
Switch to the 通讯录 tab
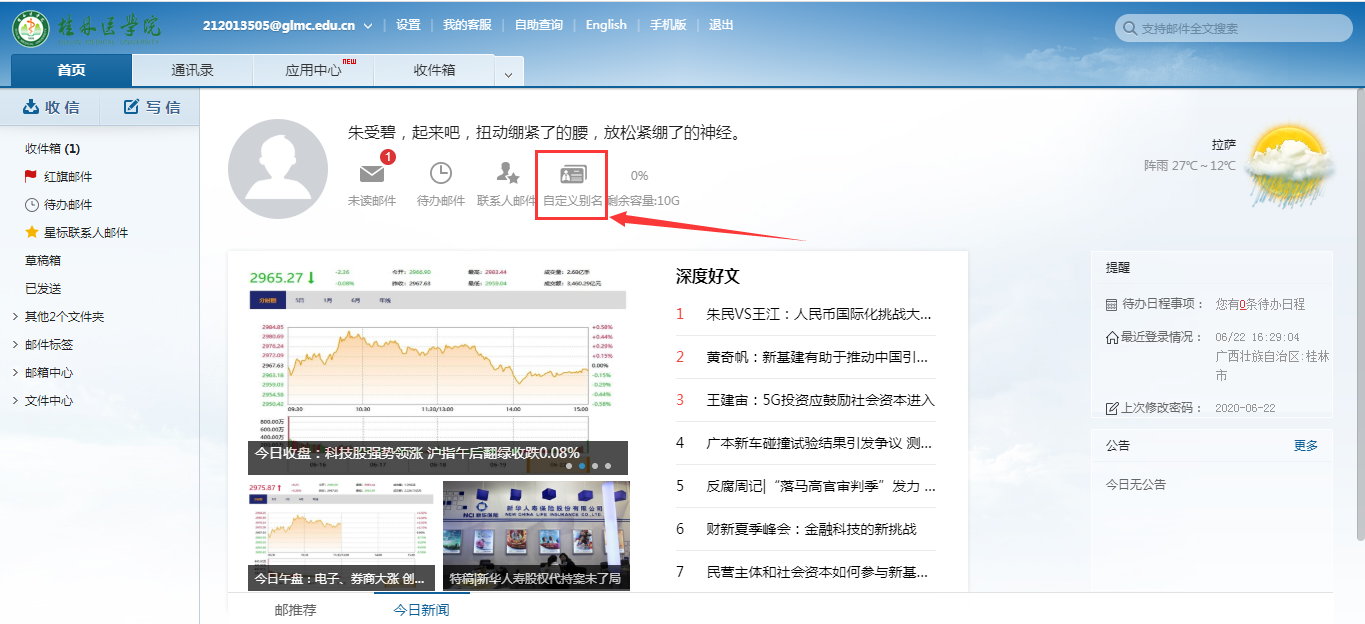coord(192,70)
